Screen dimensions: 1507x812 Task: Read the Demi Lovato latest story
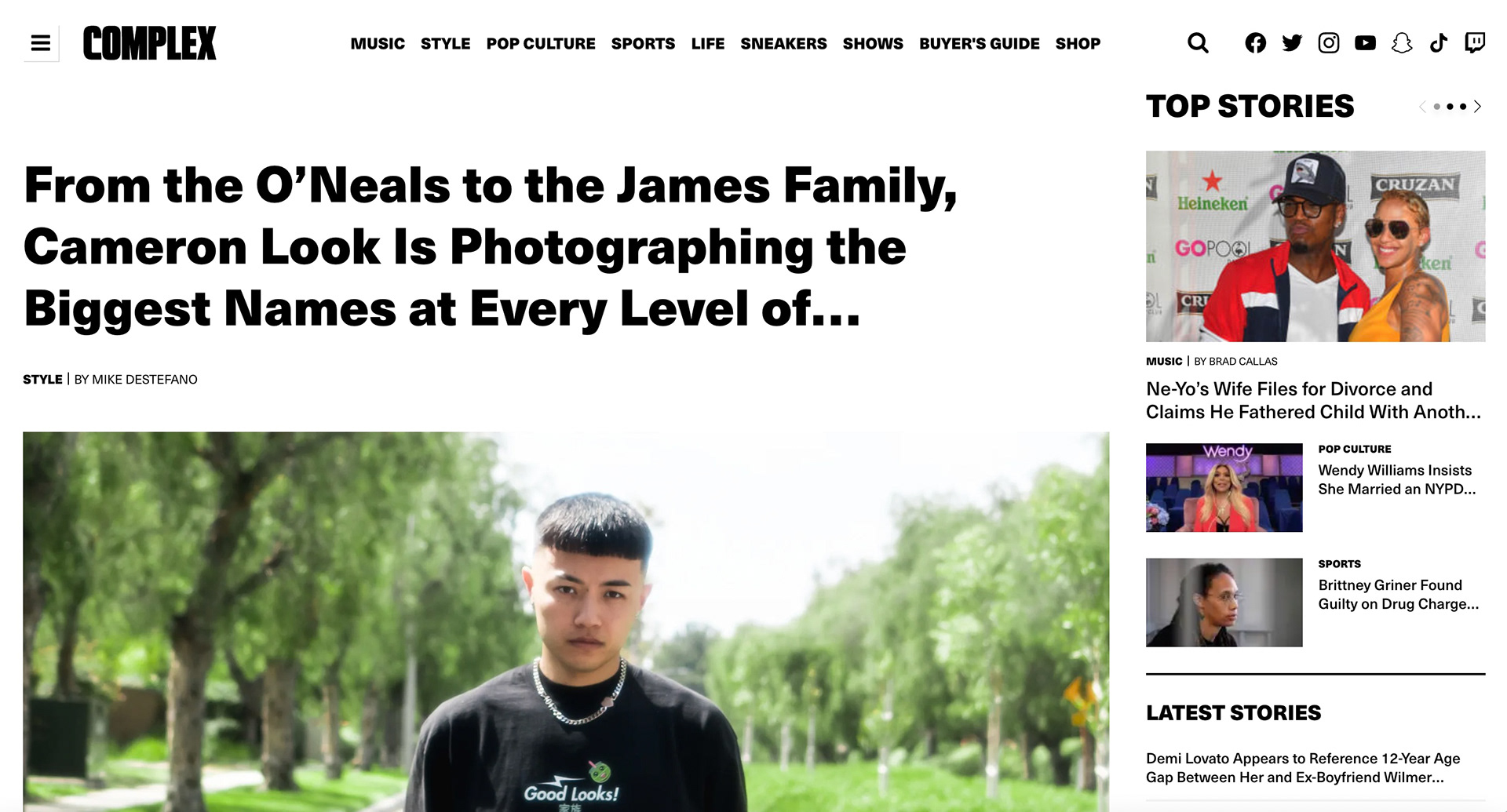click(x=1303, y=768)
